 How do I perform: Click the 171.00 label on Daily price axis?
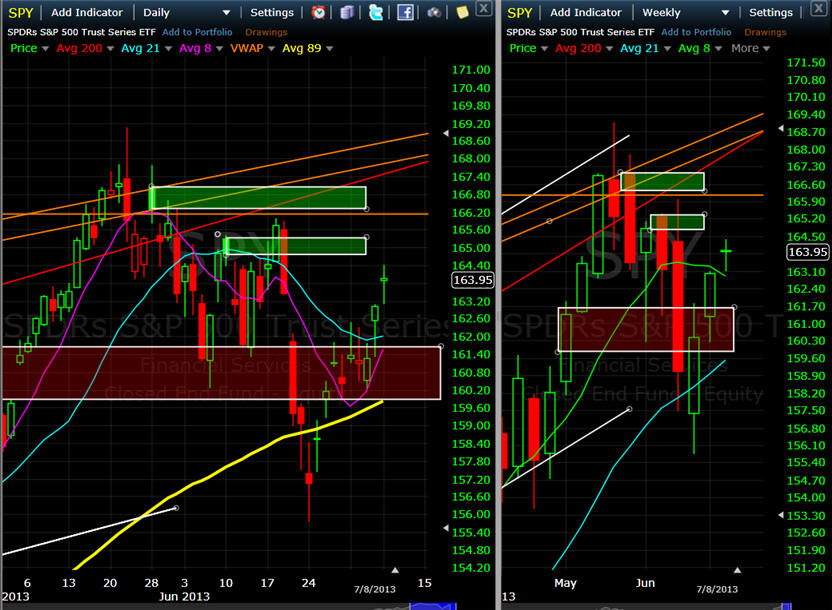471,70
